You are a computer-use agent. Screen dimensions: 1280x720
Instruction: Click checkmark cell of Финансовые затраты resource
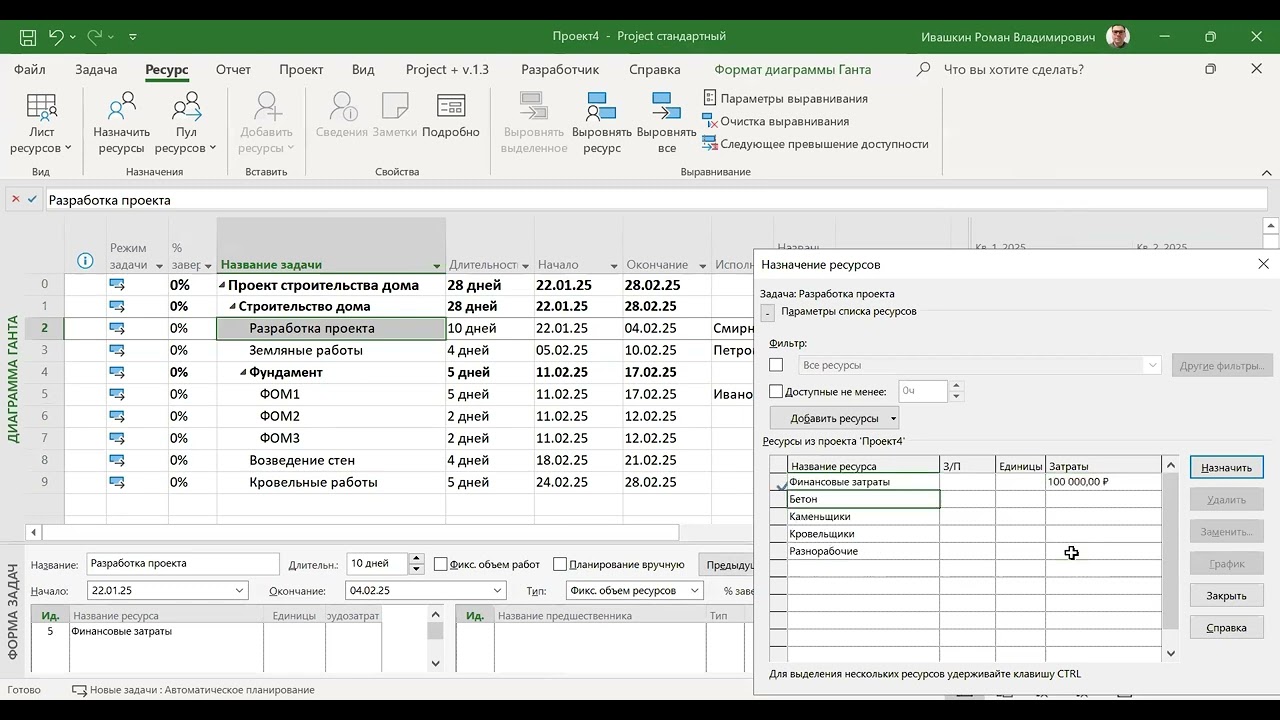pos(778,482)
